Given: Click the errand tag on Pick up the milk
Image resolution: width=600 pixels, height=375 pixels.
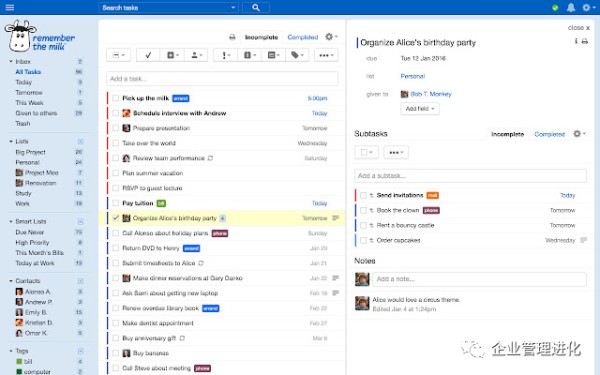Looking at the screenshot, I should 181,98.
